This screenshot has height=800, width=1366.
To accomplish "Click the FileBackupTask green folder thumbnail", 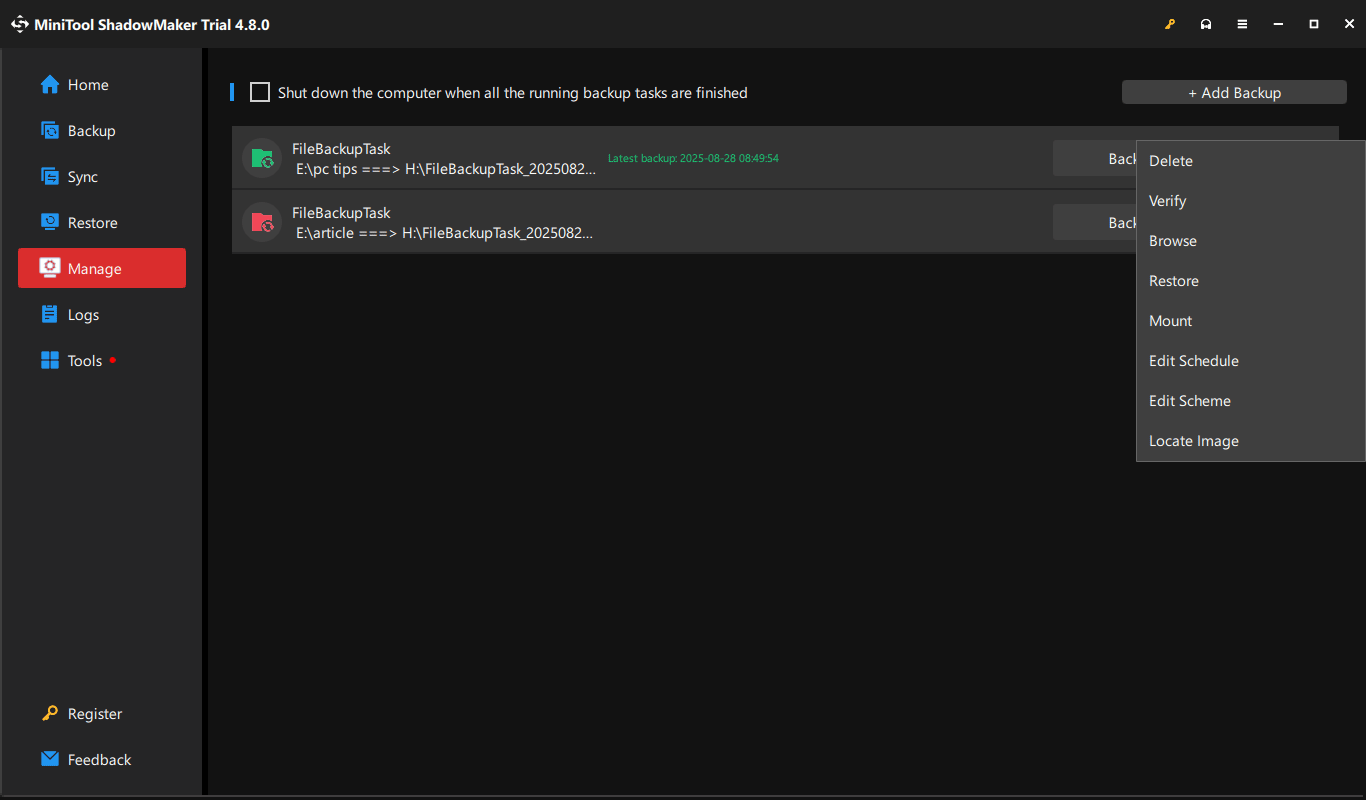I will 261,157.
